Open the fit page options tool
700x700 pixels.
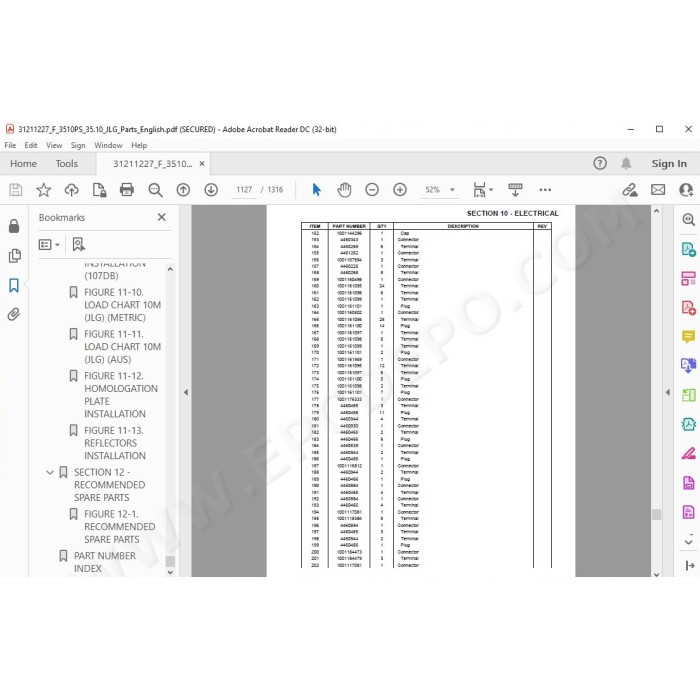point(483,190)
